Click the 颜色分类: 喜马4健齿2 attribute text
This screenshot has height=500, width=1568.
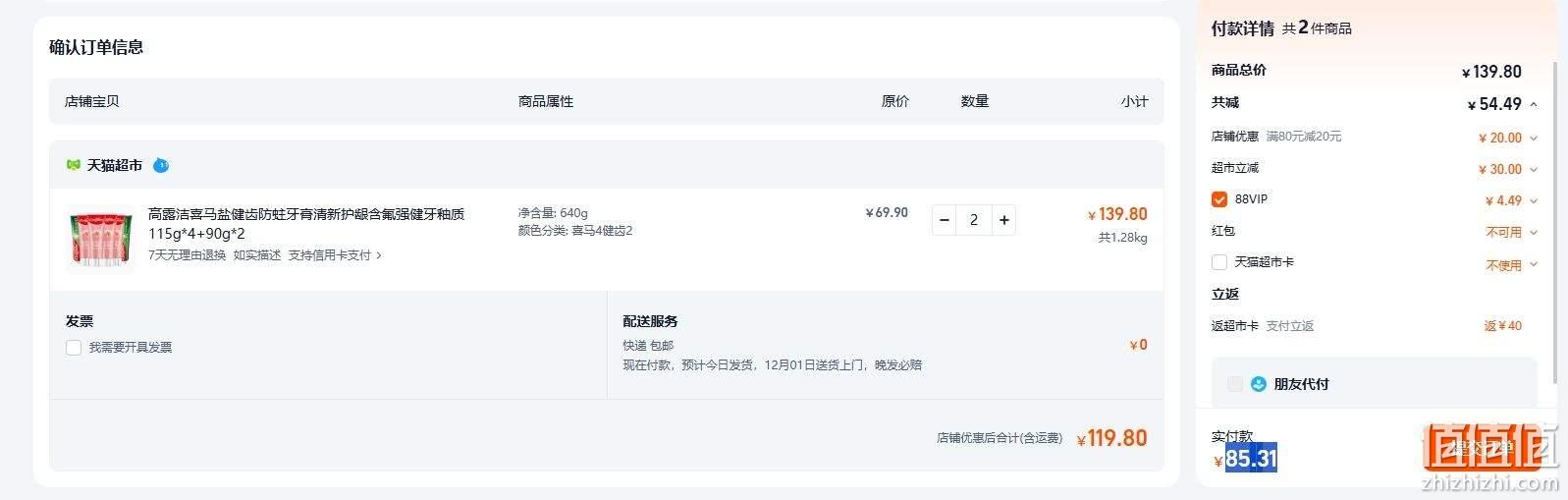click(x=575, y=231)
